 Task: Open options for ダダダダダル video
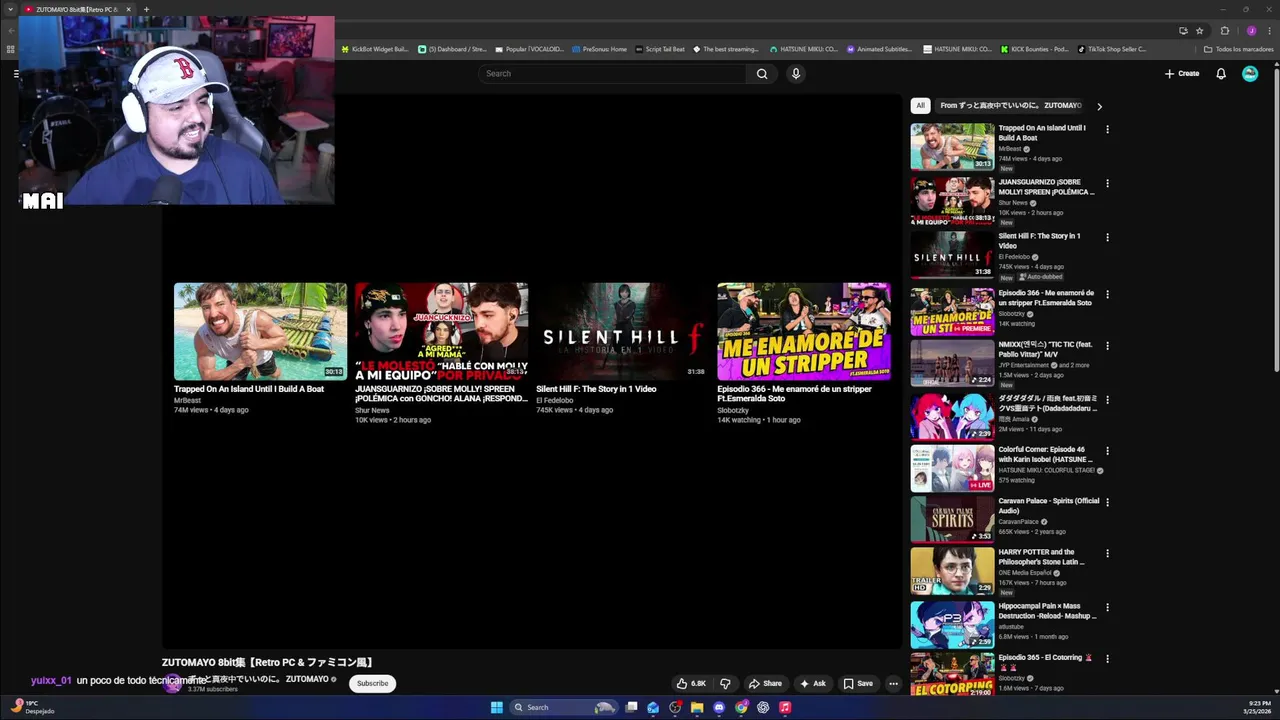[1107, 398]
